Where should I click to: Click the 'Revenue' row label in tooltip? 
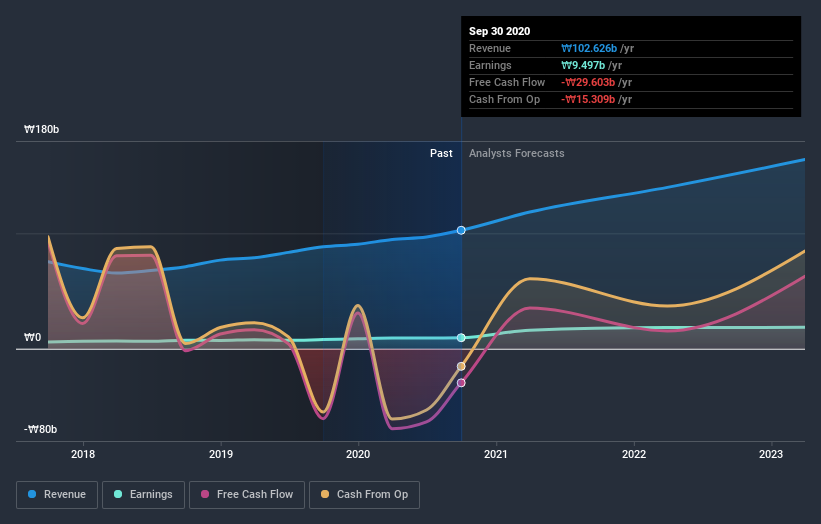[x=490, y=48]
